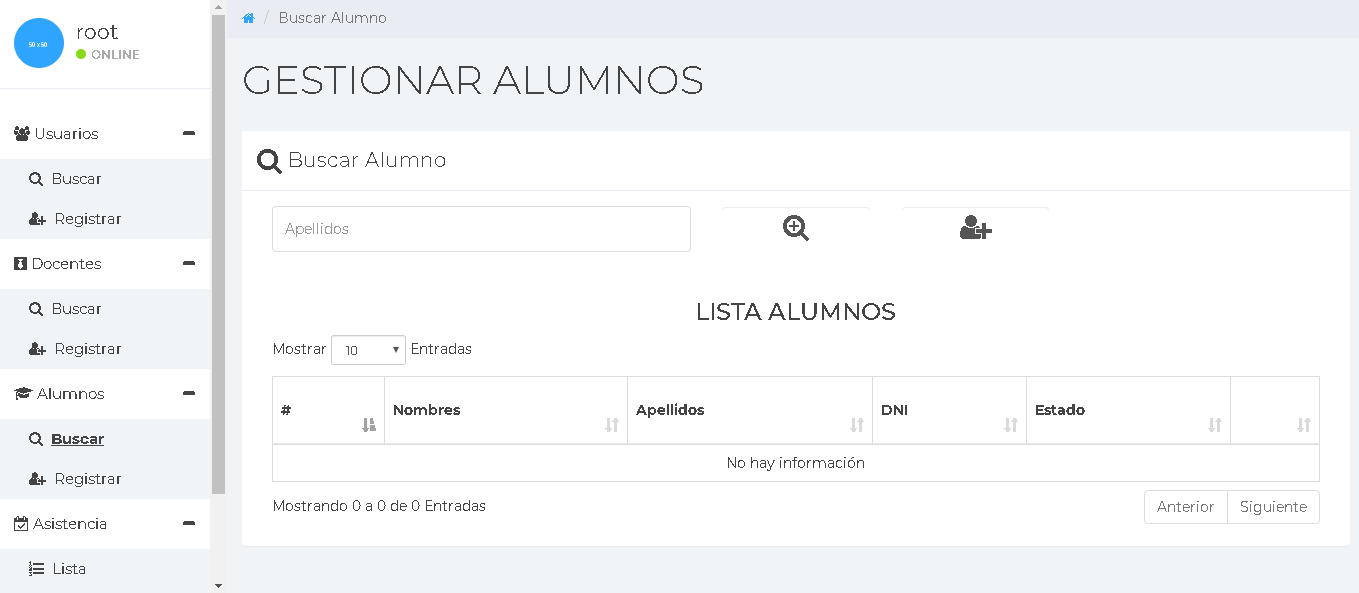Open Registrar under Alumnos

[x=87, y=479]
